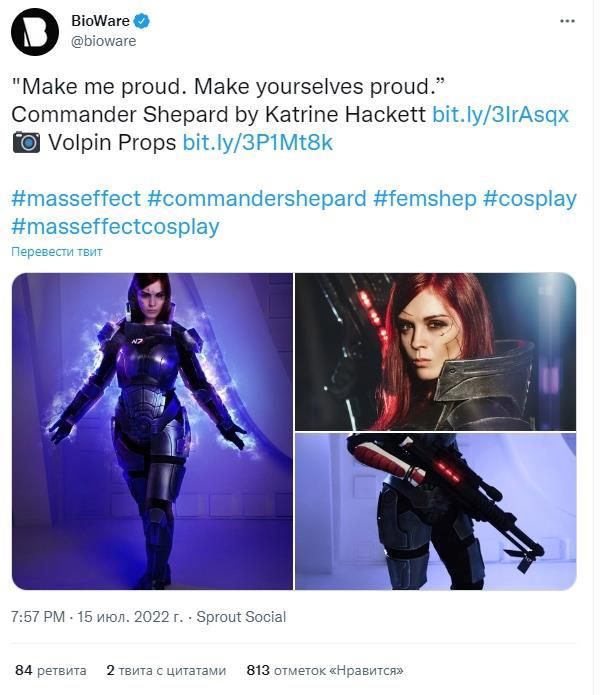Image resolution: width=615 pixels, height=695 pixels.
Task: Click the #masseffect hashtag
Action: tap(75, 198)
